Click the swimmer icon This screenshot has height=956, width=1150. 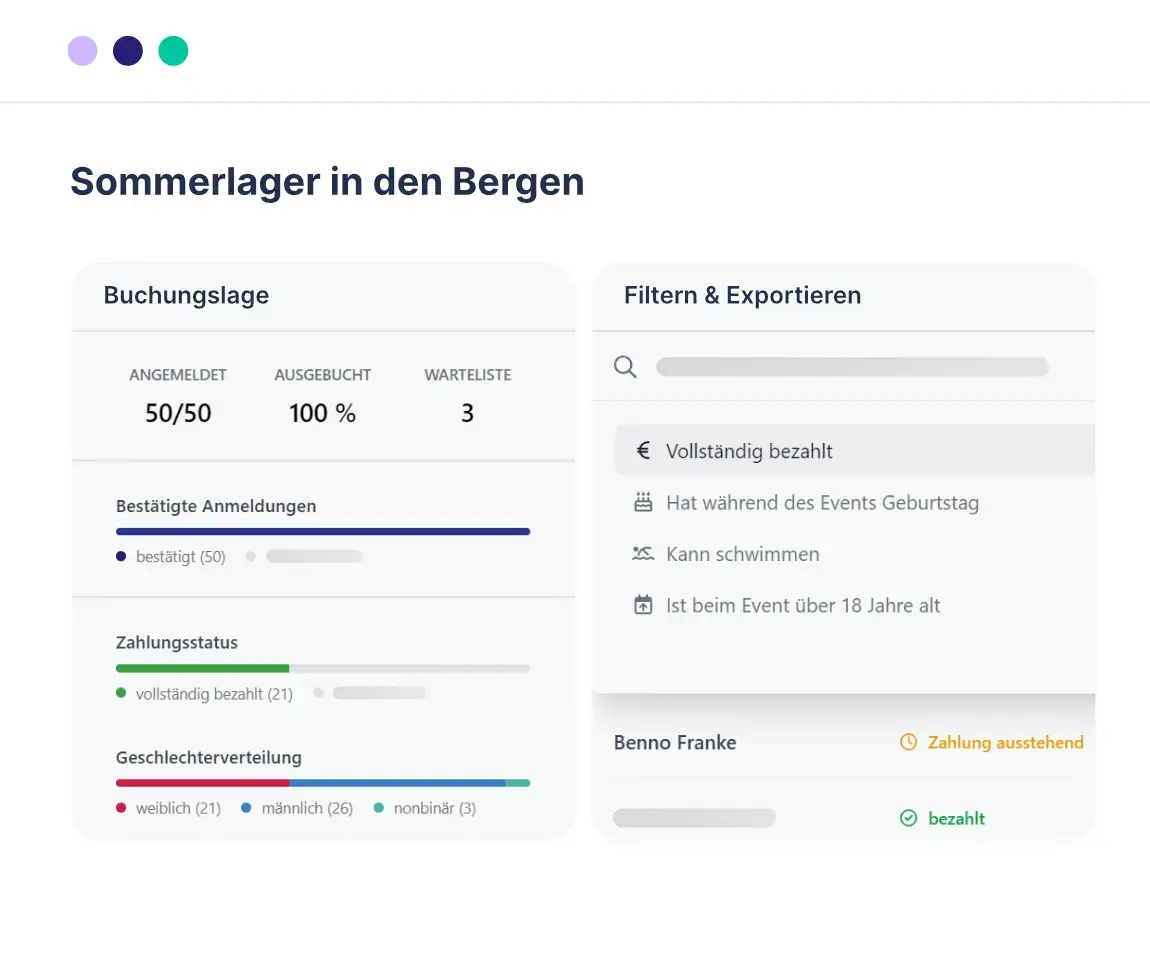(643, 554)
